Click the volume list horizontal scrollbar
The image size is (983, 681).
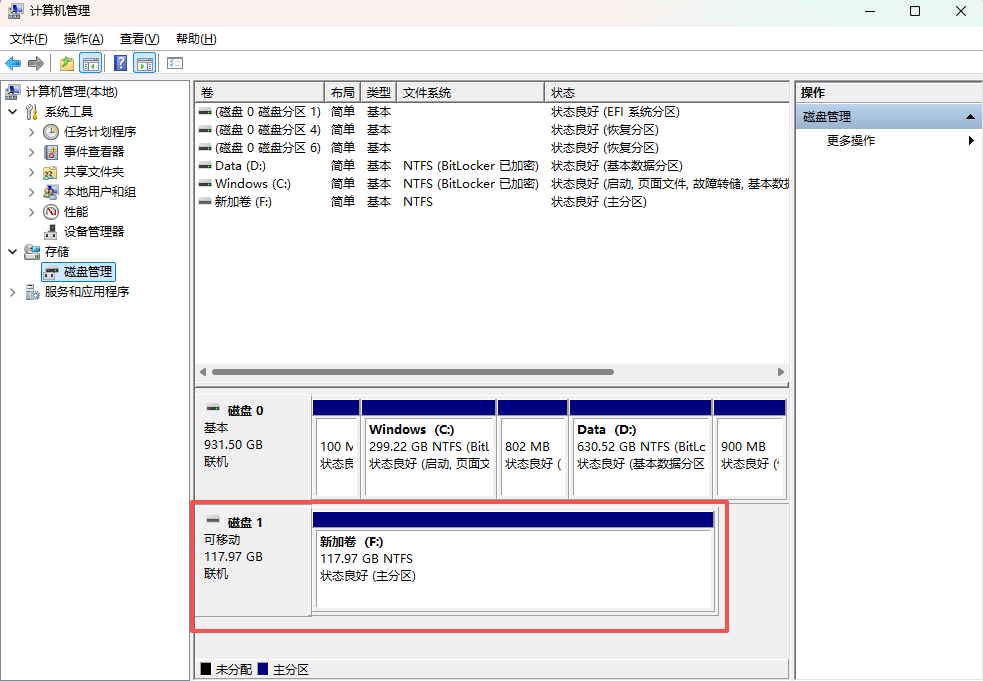(x=412, y=371)
